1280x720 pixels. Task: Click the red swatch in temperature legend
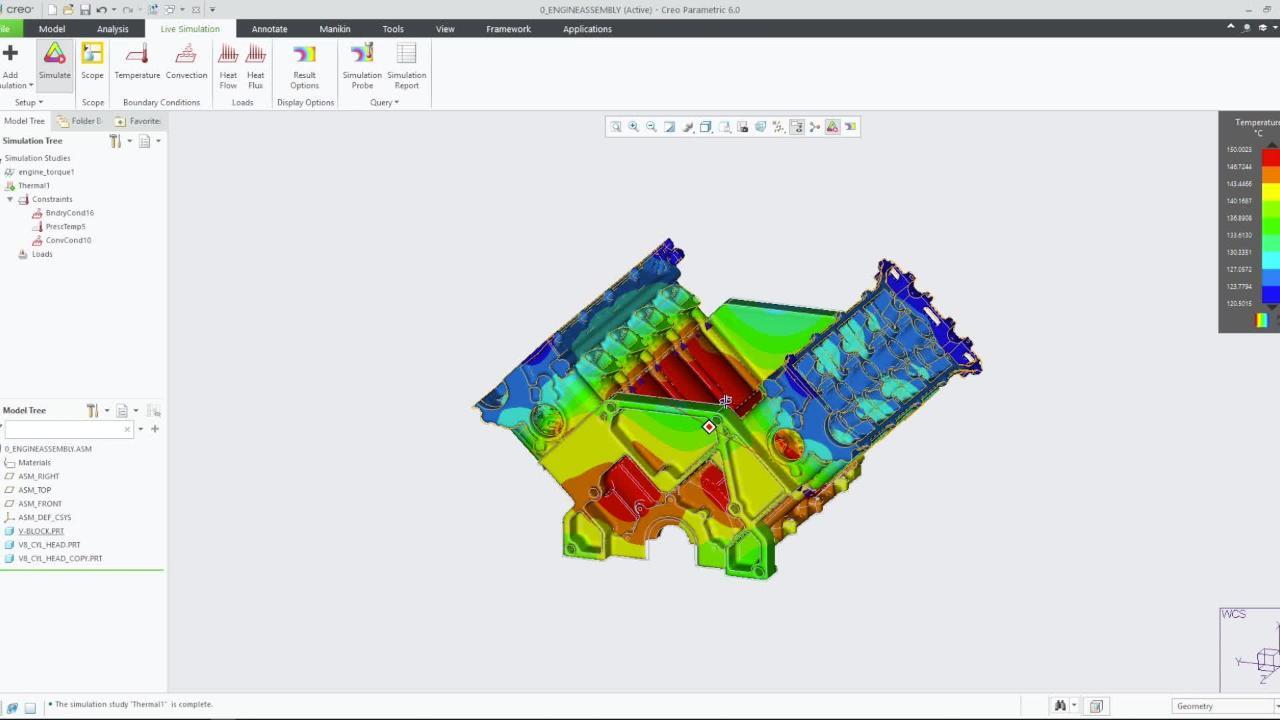coord(1270,157)
